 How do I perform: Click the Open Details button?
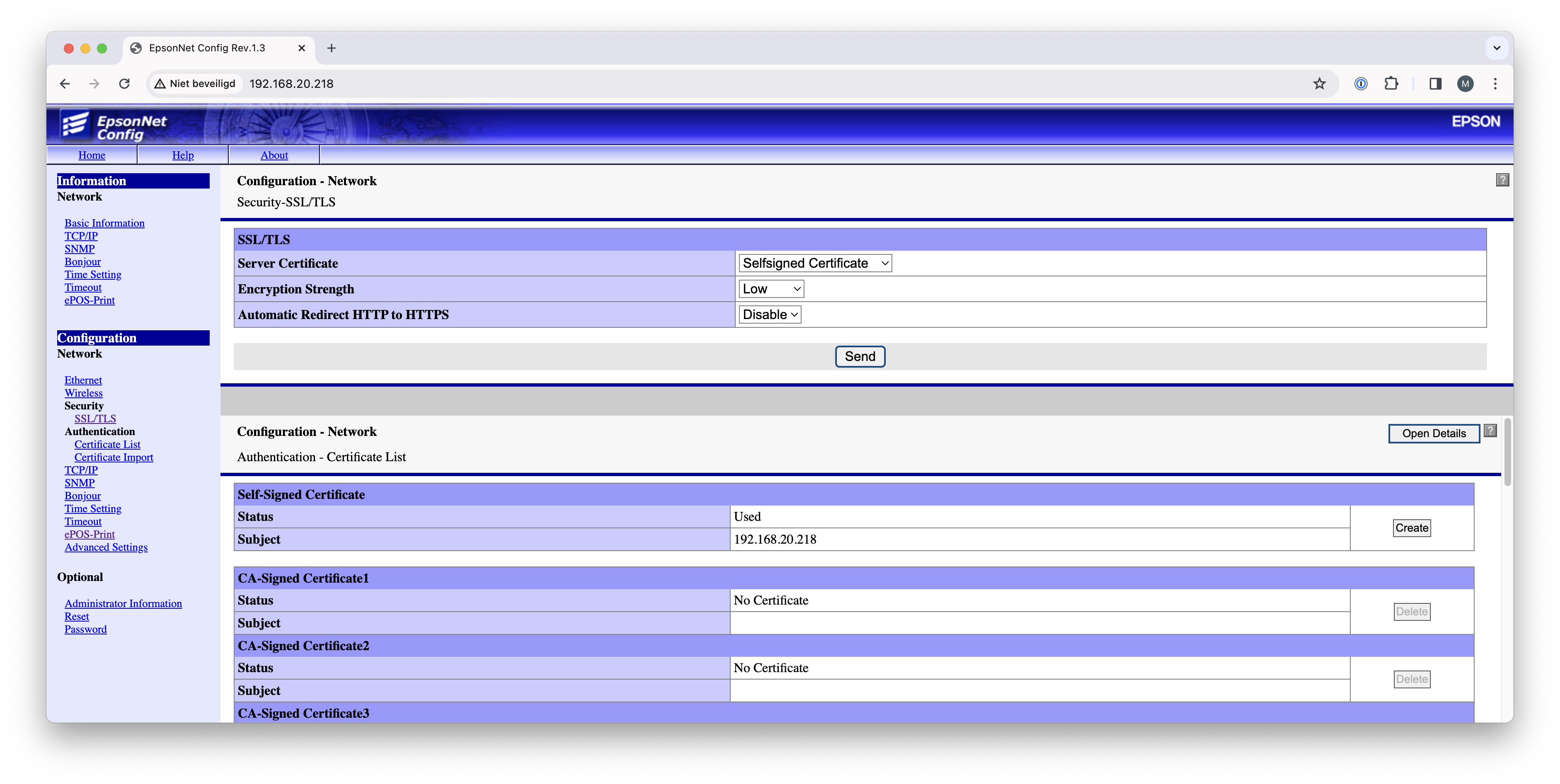(1434, 433)
